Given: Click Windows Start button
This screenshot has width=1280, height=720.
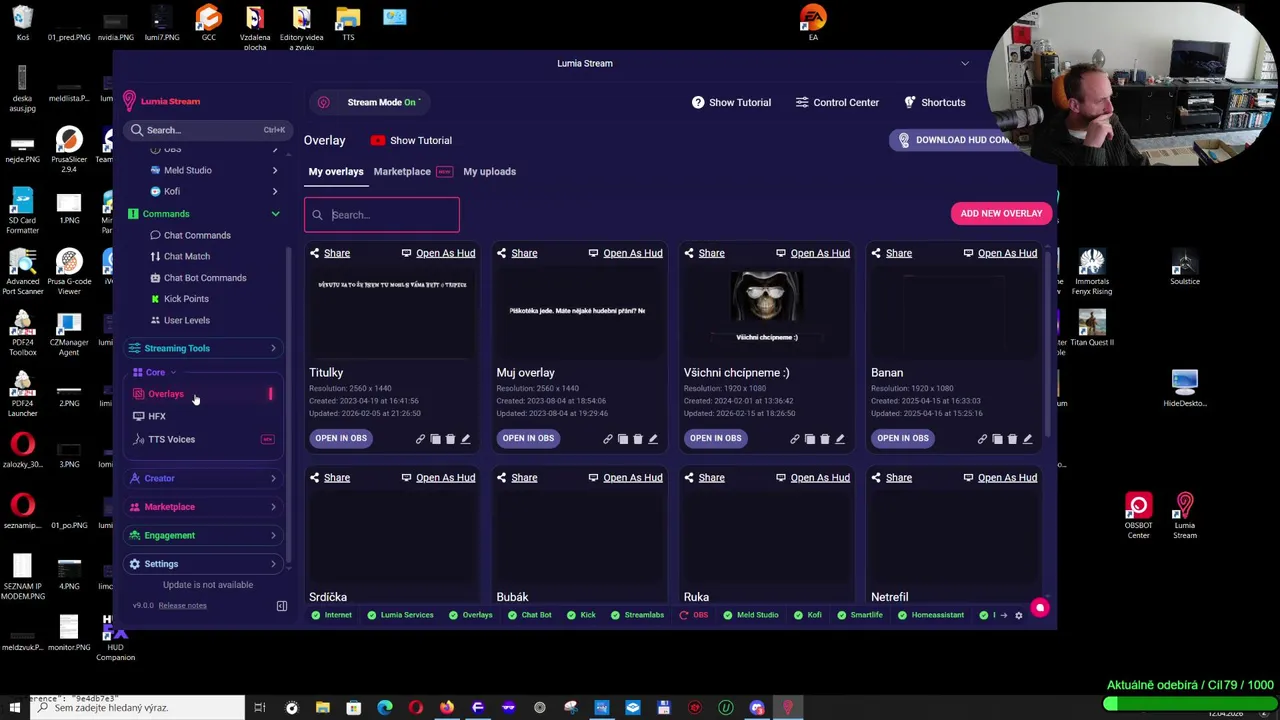Looking at the screenshot, I should click(x=14, y=708).
